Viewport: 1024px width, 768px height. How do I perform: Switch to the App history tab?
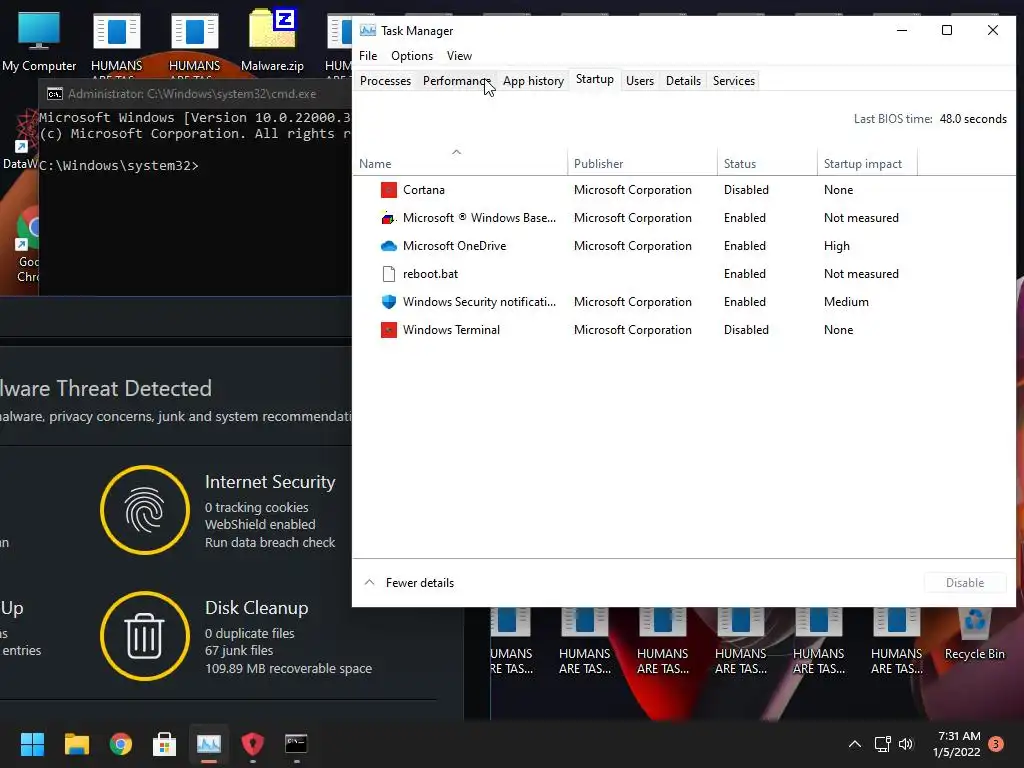tap(533, 81)
